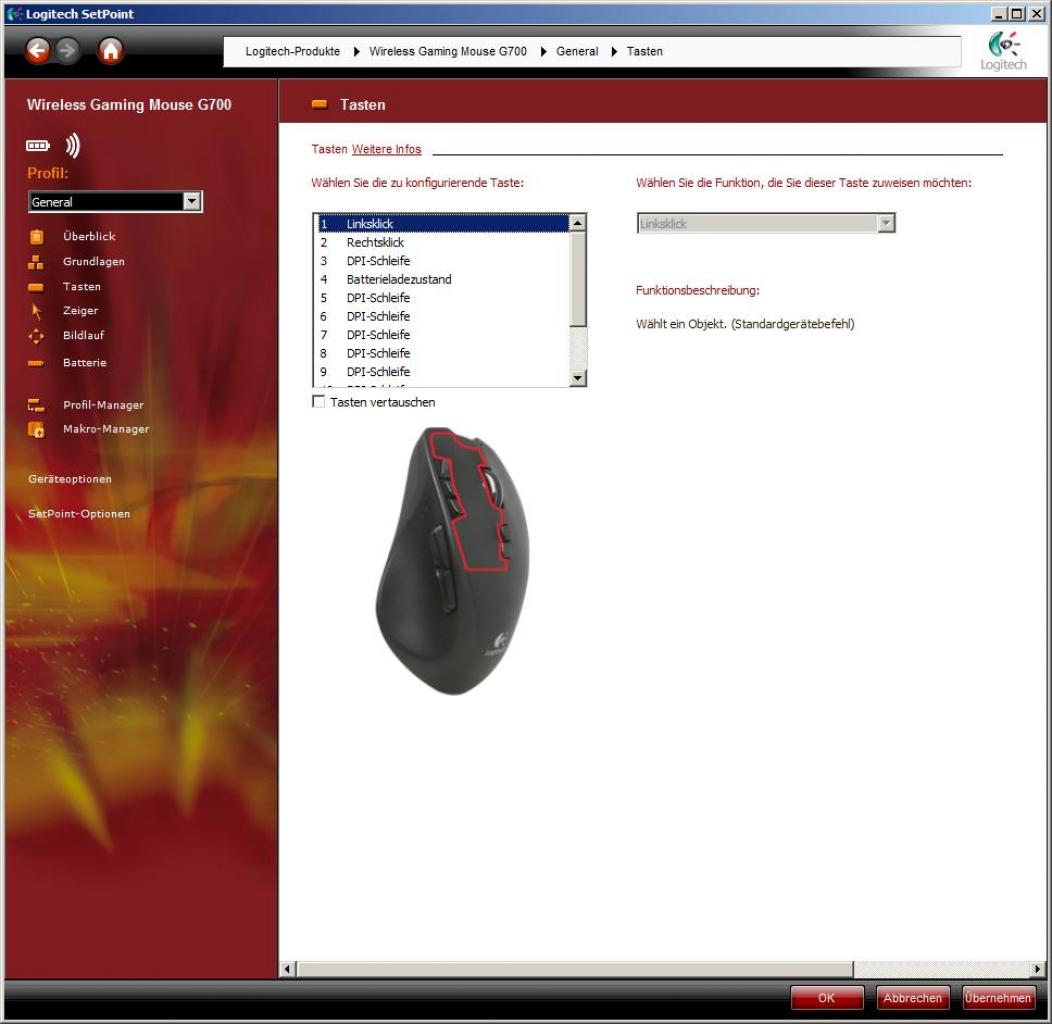The width and height of the screenshot is (1052, 1024).
Task: Click the wireless signal icon beside battery
Action: click(73, 145)
